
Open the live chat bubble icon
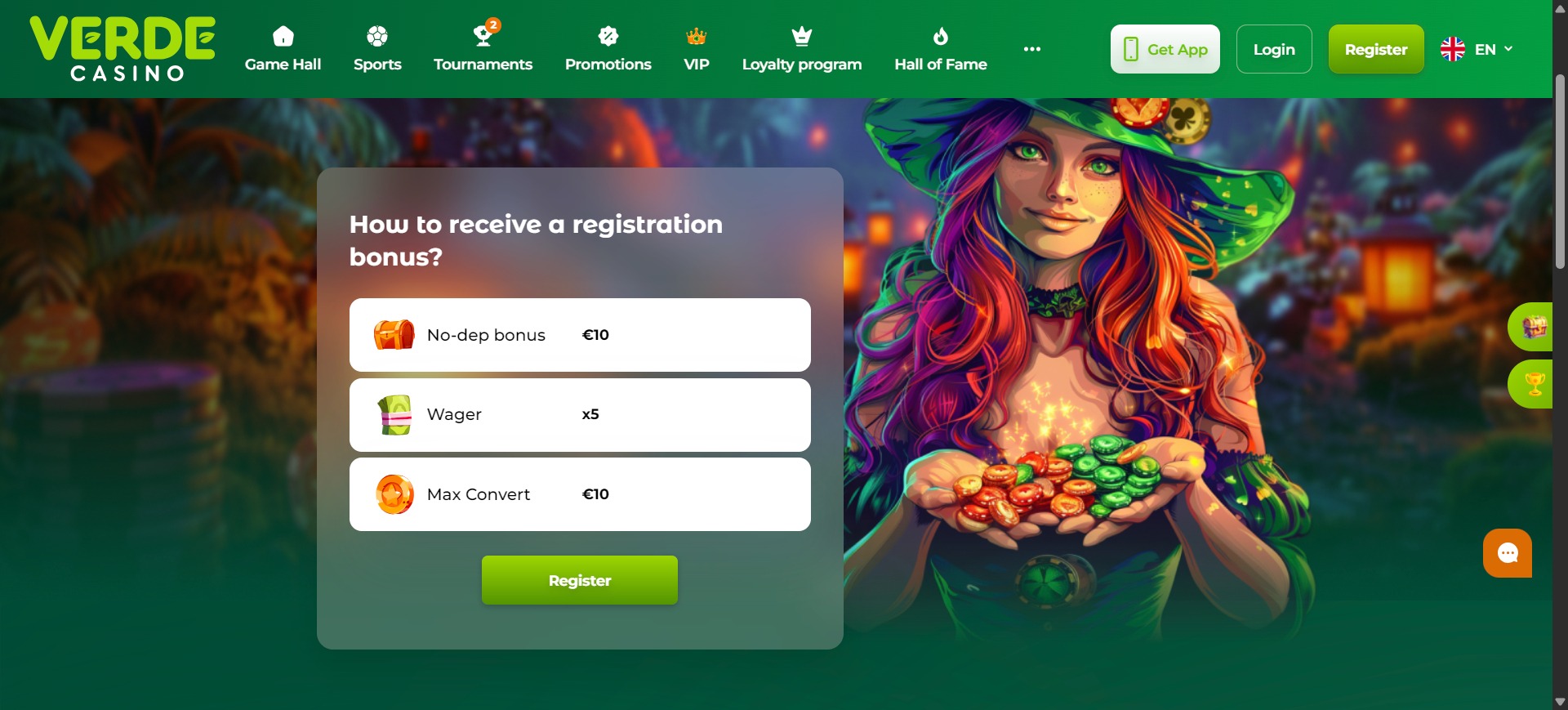pyautogui.click(x=1508, y=553)
